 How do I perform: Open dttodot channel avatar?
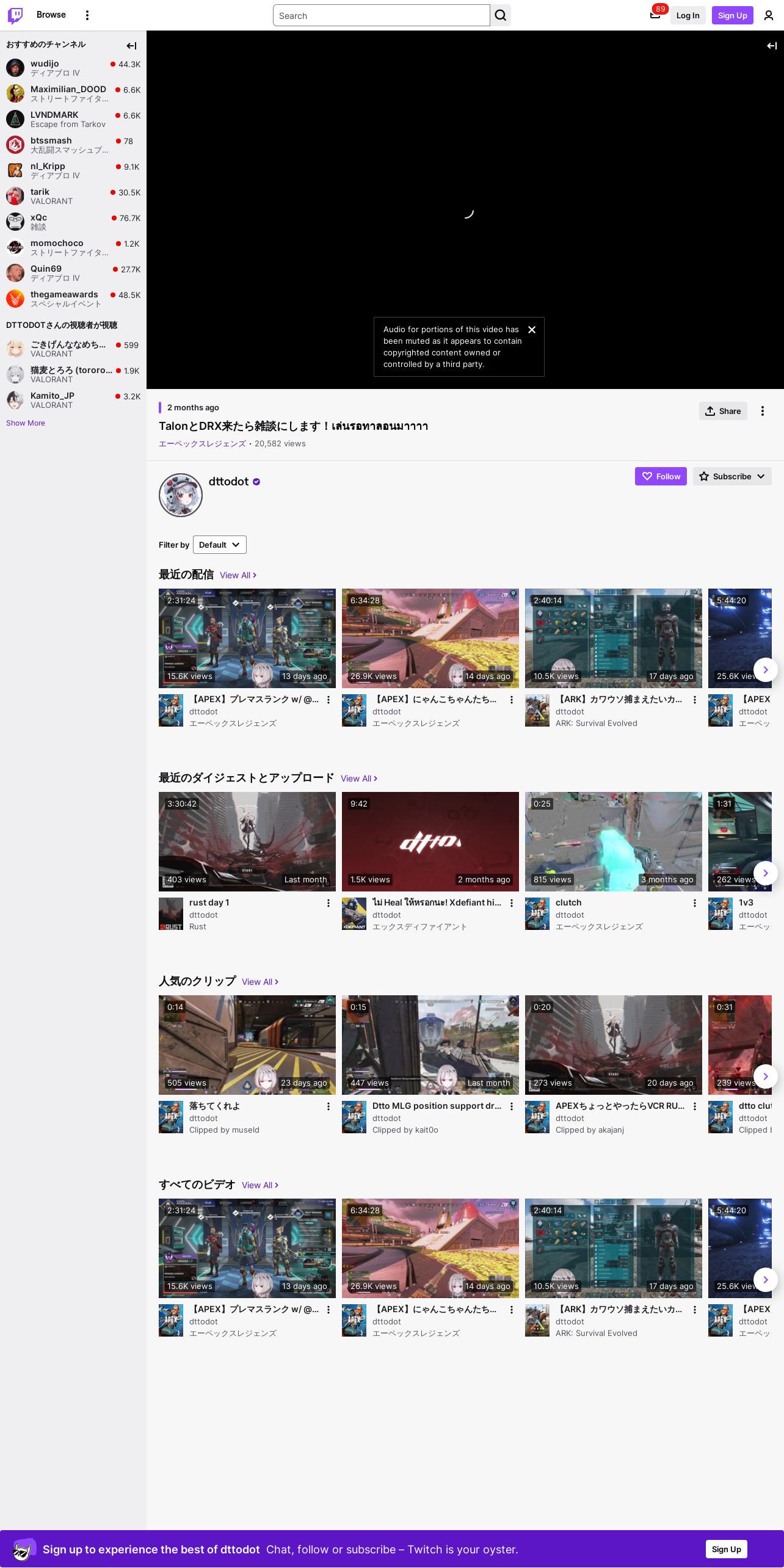coord(181,495)
